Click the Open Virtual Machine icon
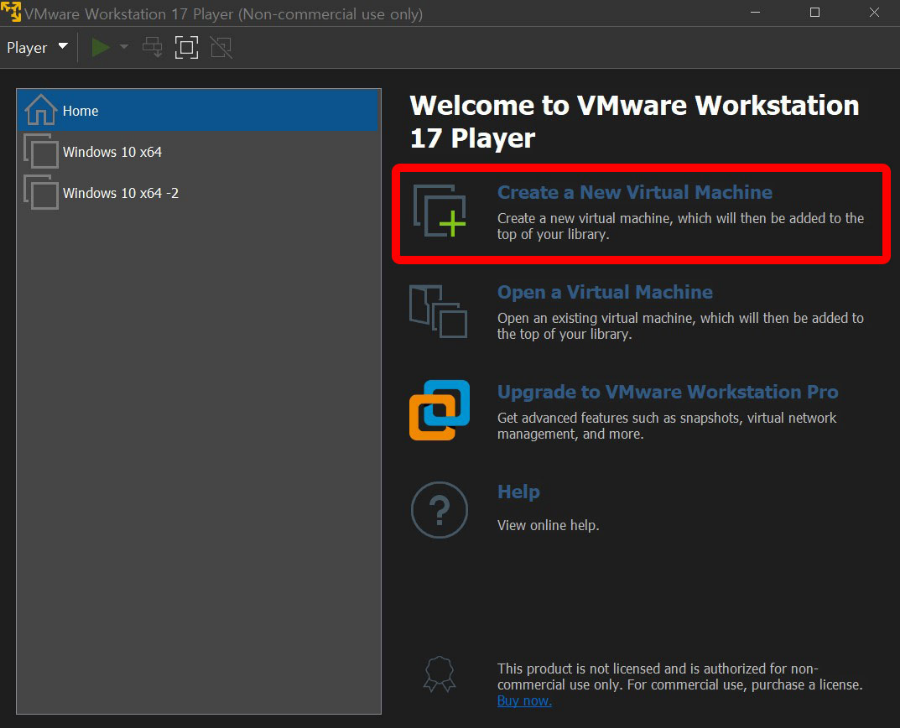 (x=438, y=311)
